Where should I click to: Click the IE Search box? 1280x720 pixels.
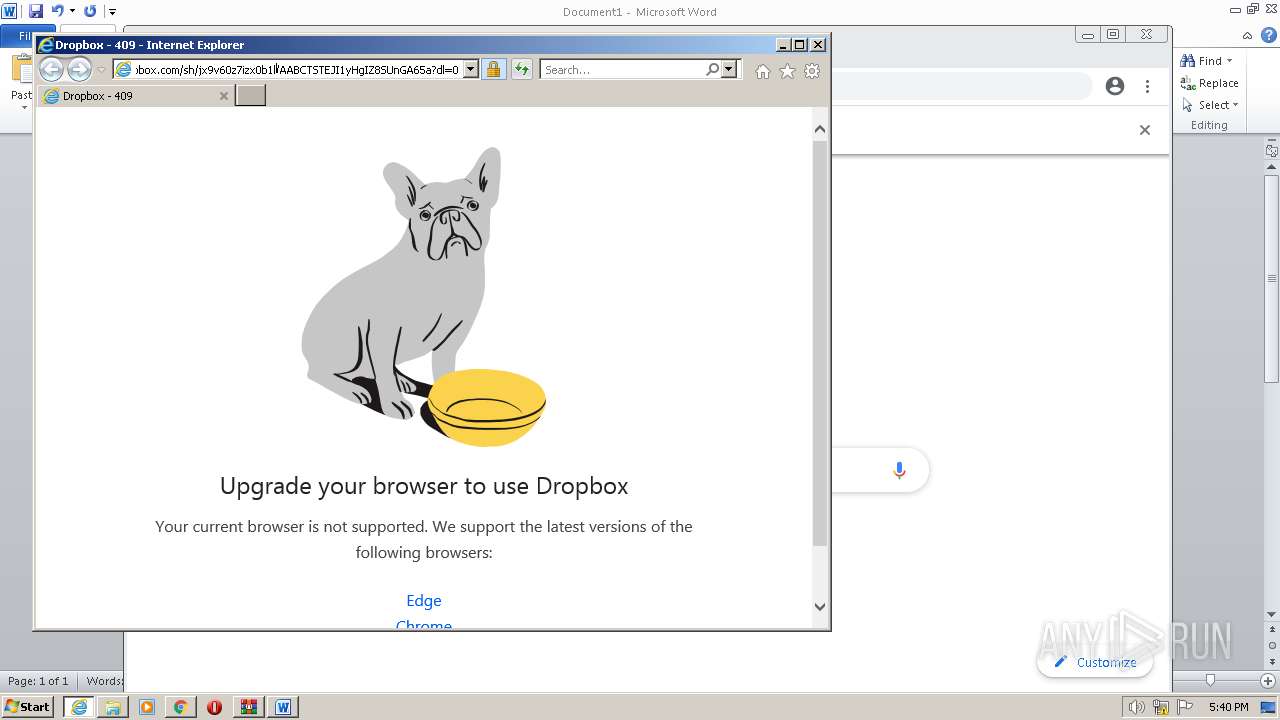[623, 70]
